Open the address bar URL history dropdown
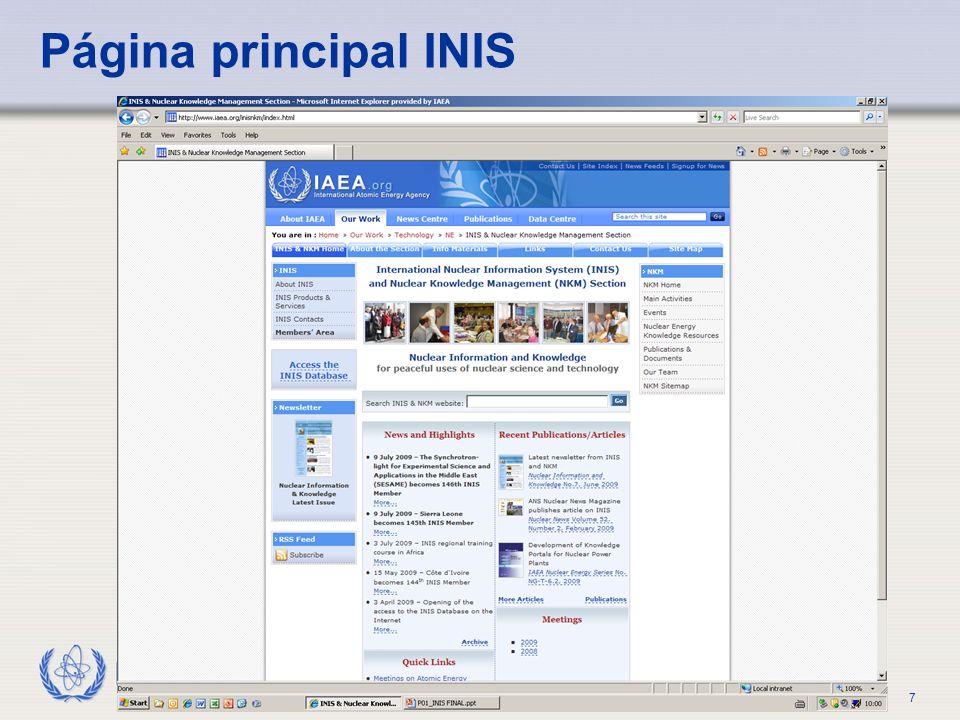Screen dimensions: 960x720 tap(702, 118)
